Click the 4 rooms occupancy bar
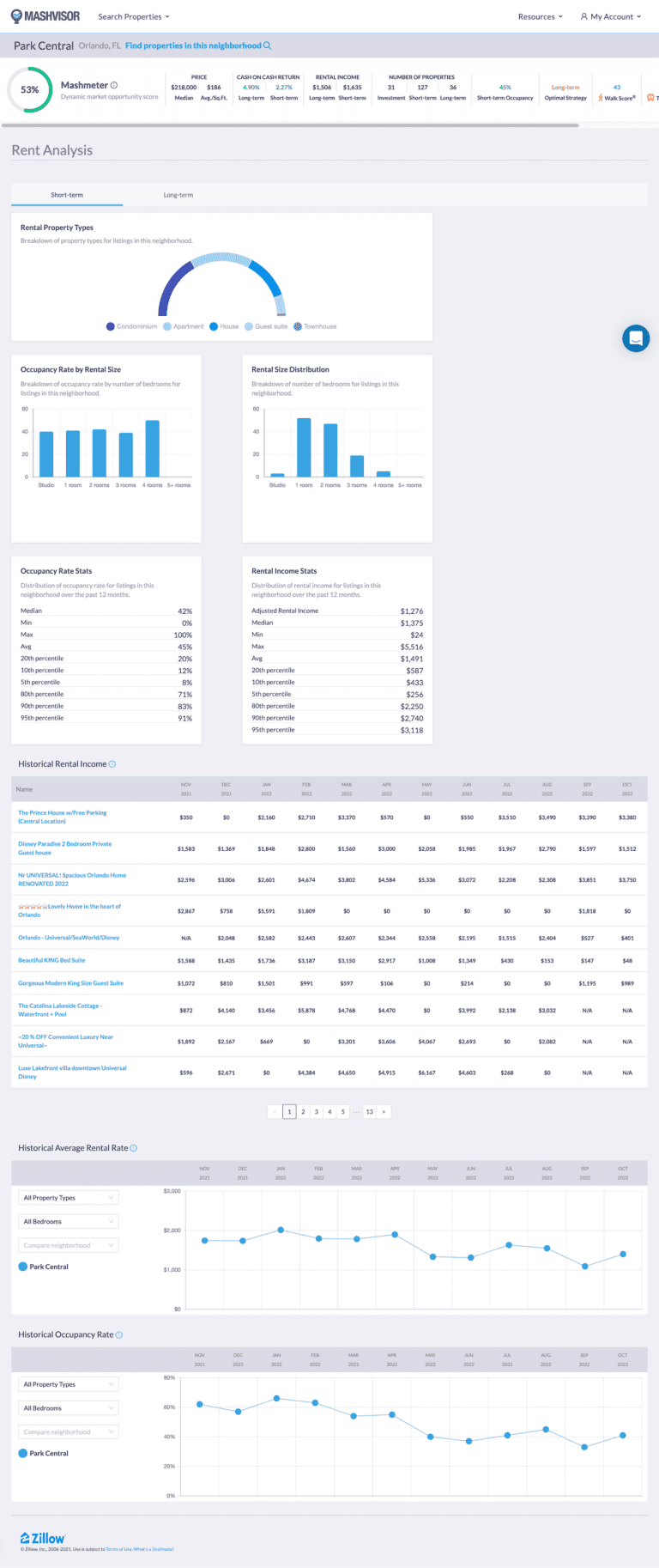The image size is (659, 1568). point(153,448)
